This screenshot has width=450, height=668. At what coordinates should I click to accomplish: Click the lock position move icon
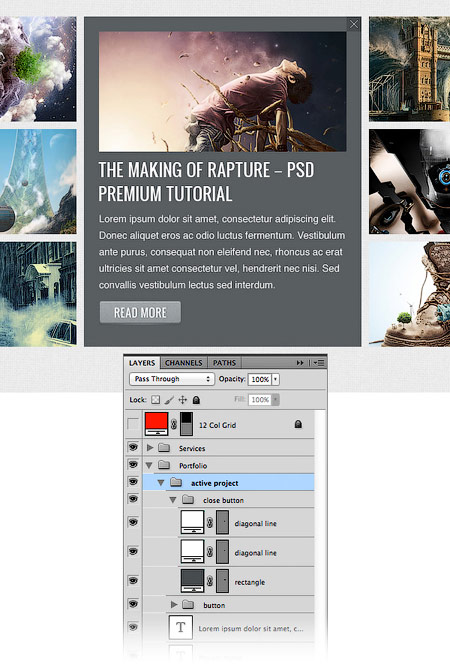(182, 400)
